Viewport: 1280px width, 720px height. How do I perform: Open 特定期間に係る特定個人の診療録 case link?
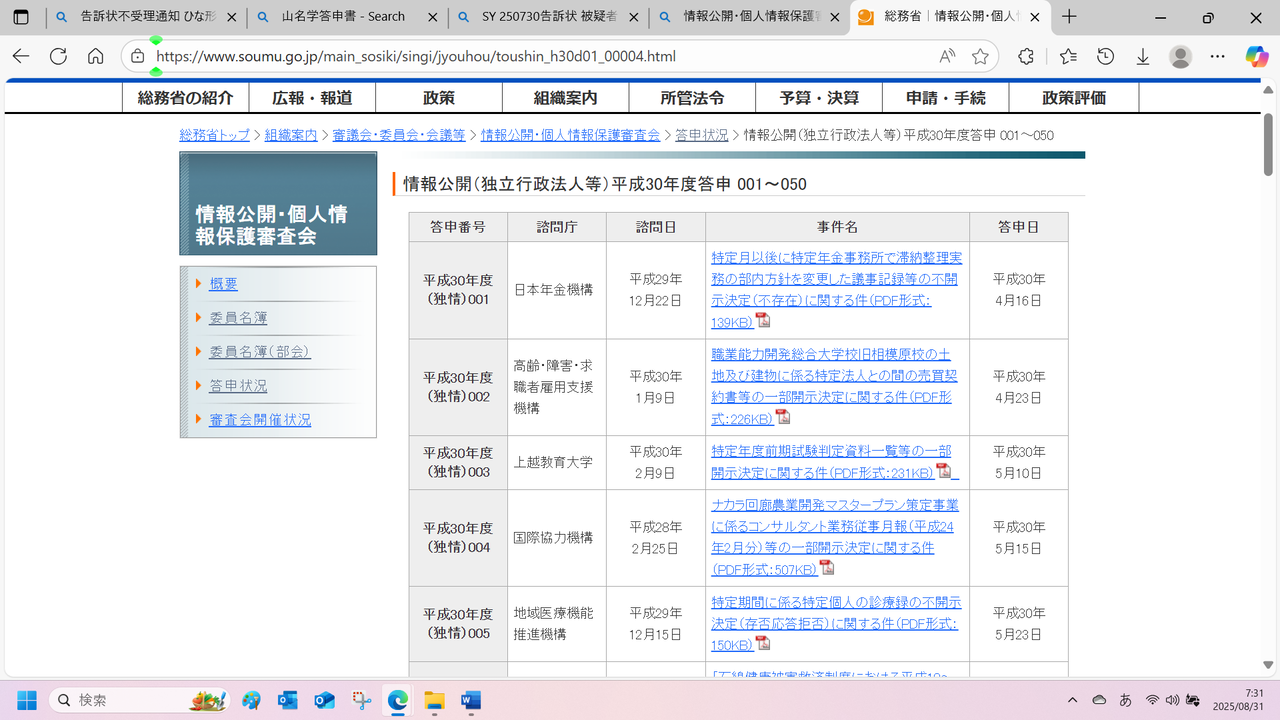coord(836,624)
